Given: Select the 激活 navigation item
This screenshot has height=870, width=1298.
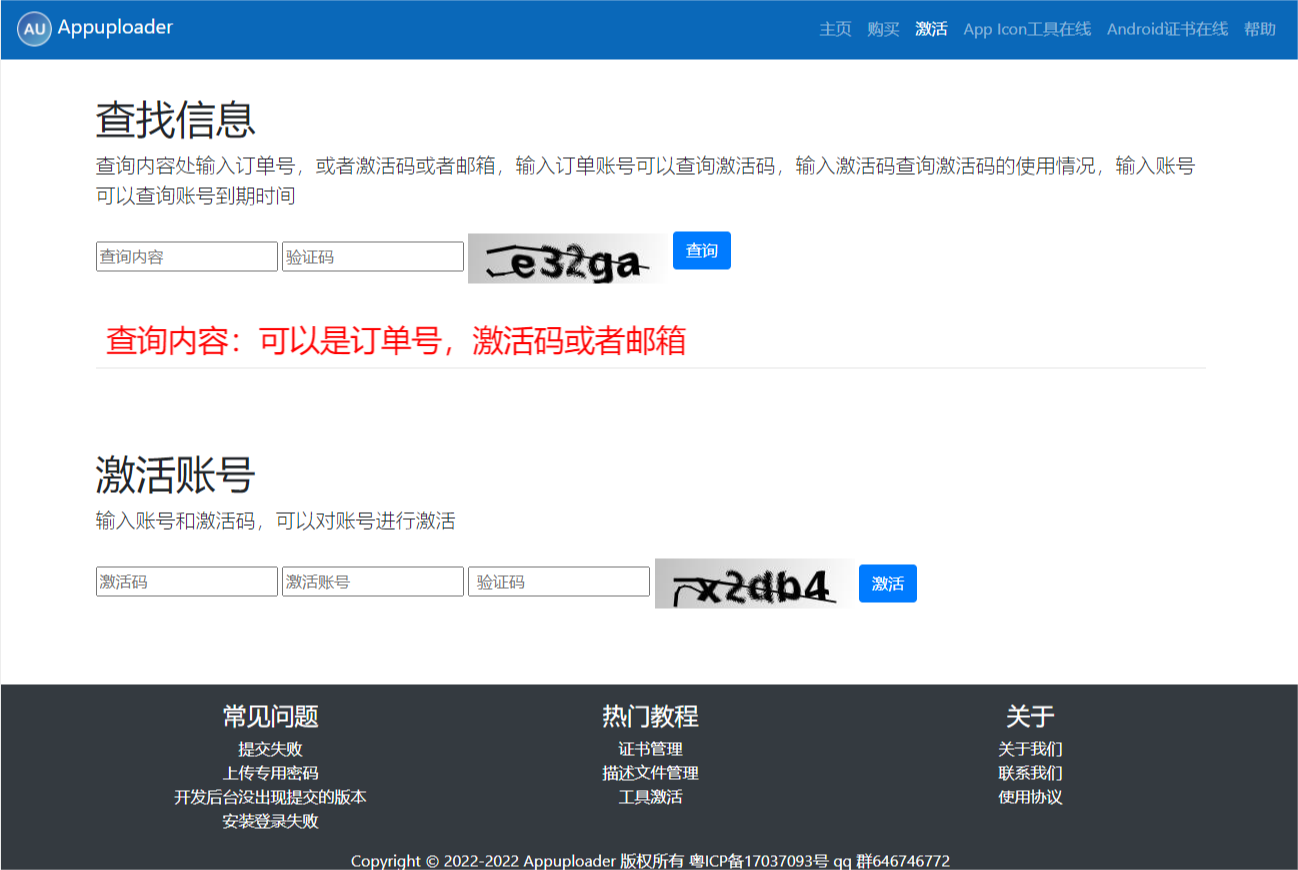Looking at the screenshot, I should [x=931, y=29].
